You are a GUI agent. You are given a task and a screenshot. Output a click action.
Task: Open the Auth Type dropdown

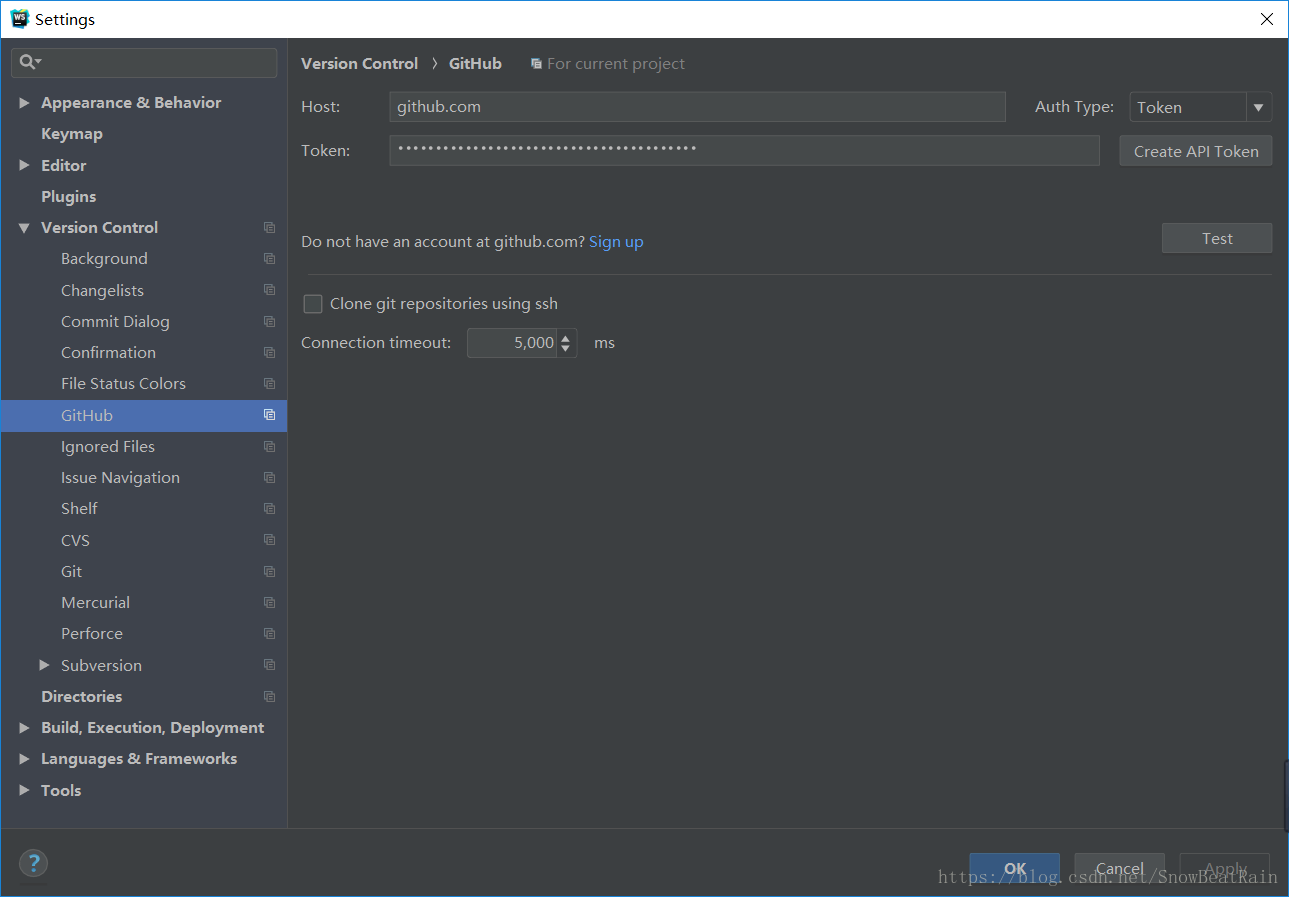click(x=1200, y=107)
